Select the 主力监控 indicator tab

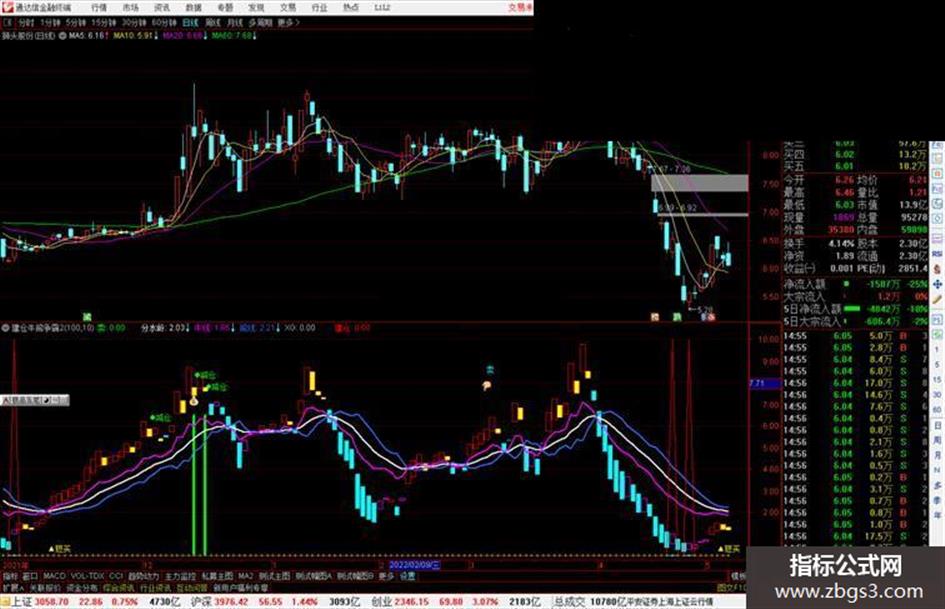[181, 576]
